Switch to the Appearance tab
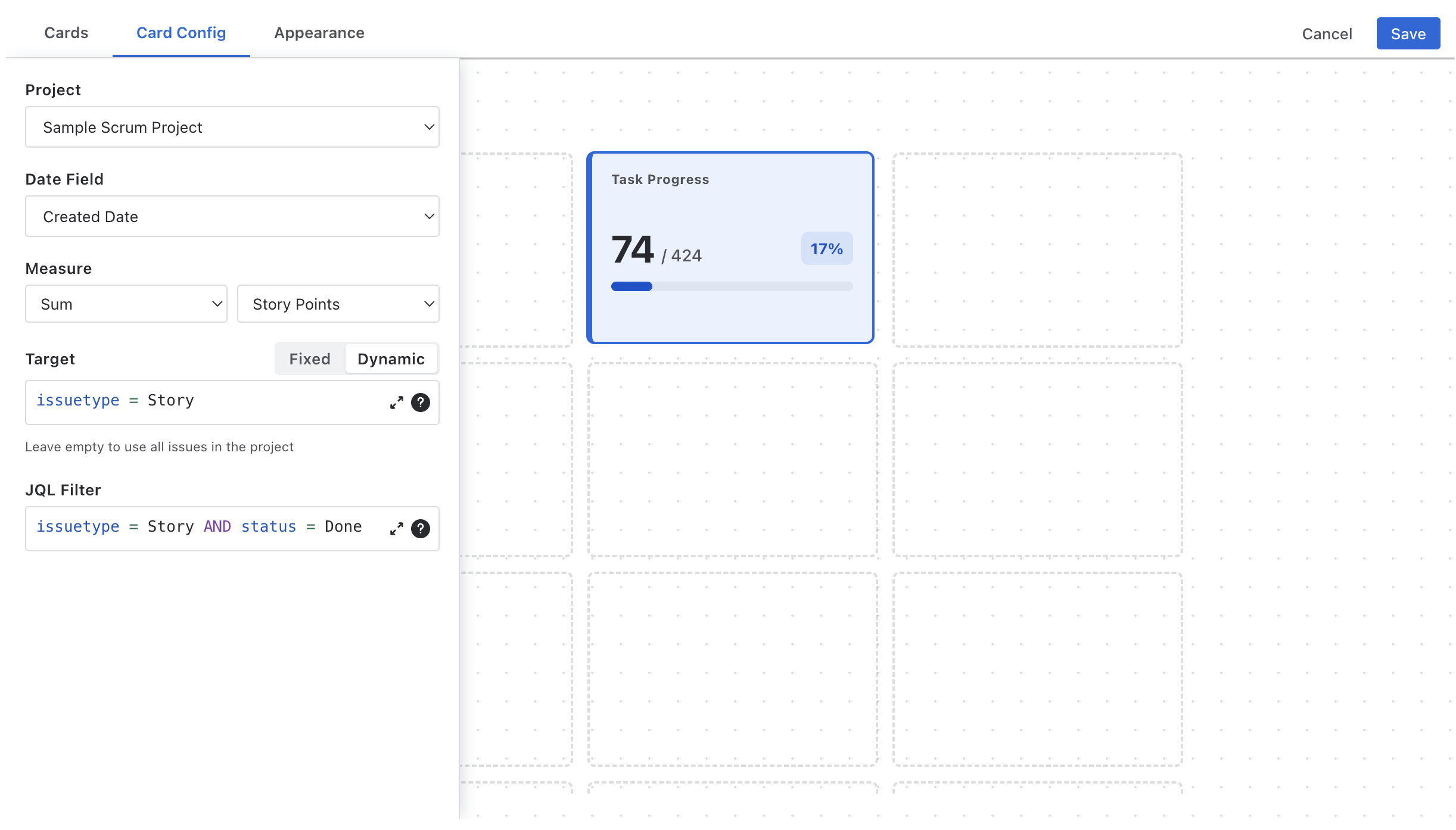 click(319, 33)
